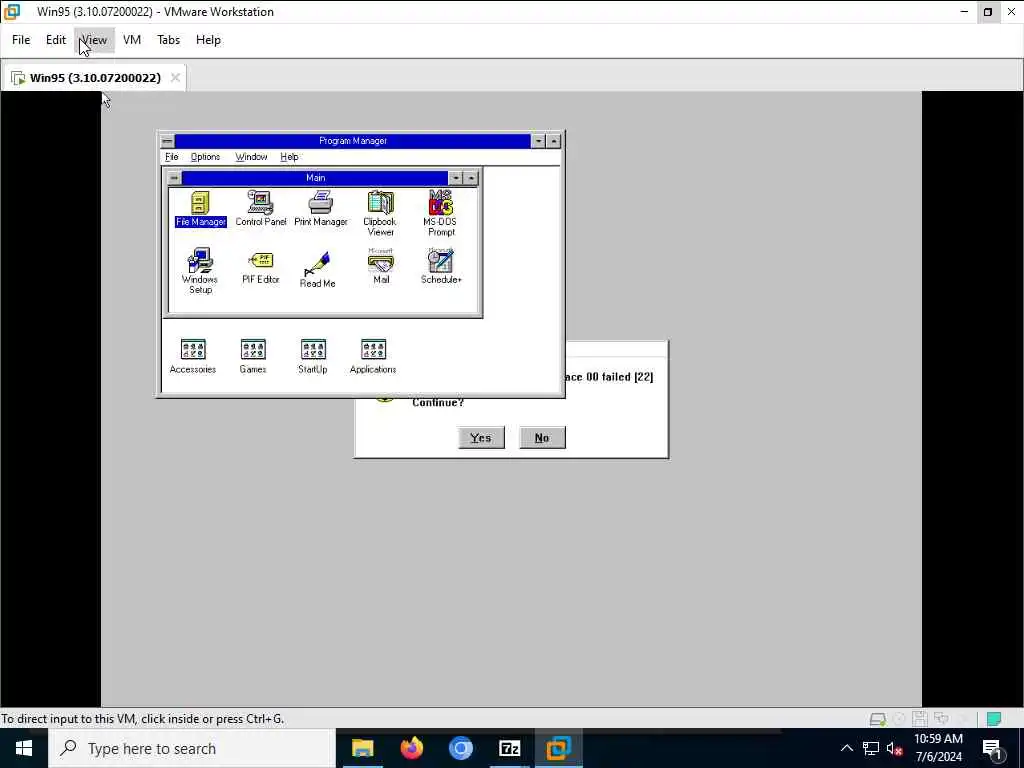Screen dimensions: 1024x768
Task: Open Program Manager's Help menu
Action: [289, 157]
